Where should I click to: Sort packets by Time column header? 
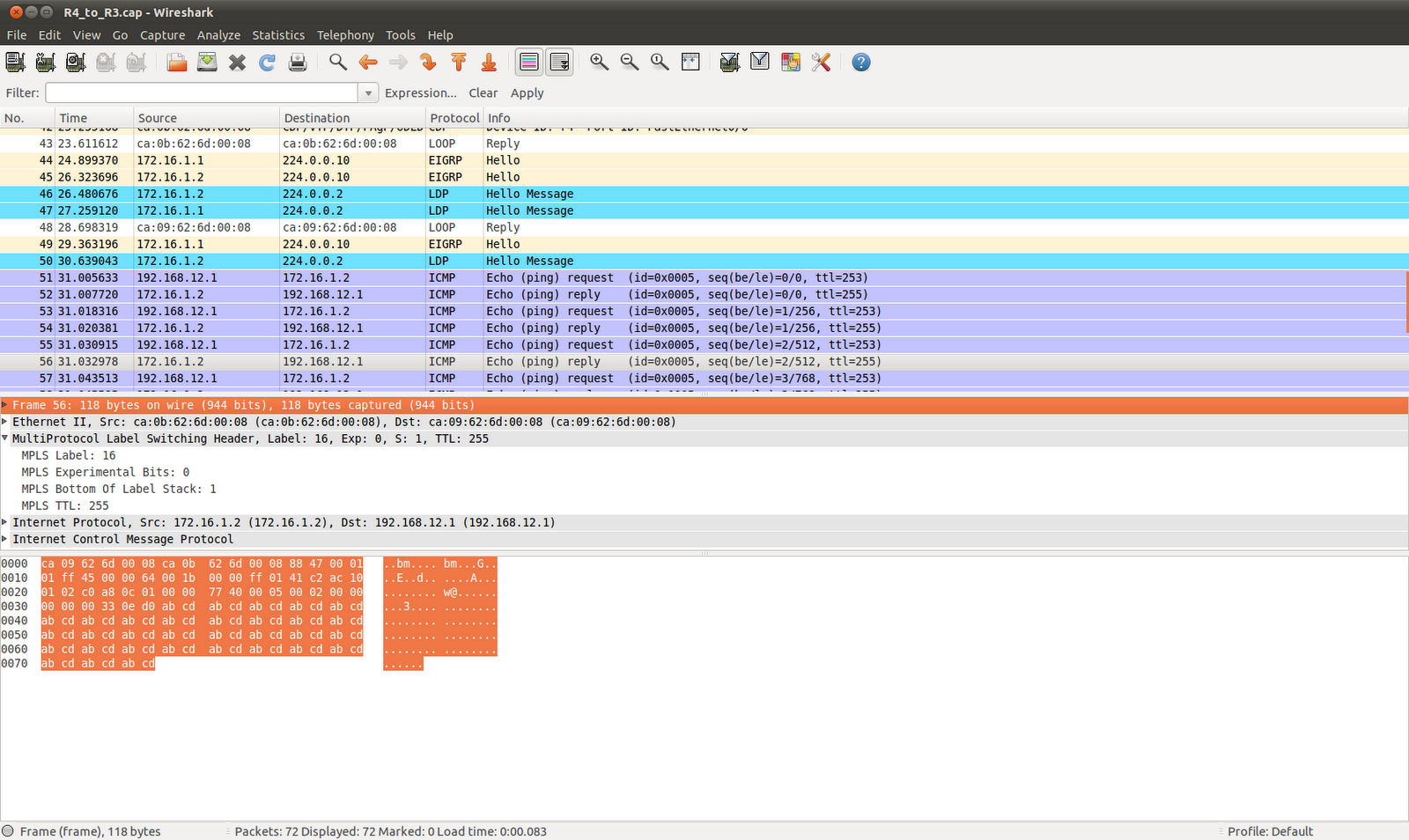tap(94, 118)
